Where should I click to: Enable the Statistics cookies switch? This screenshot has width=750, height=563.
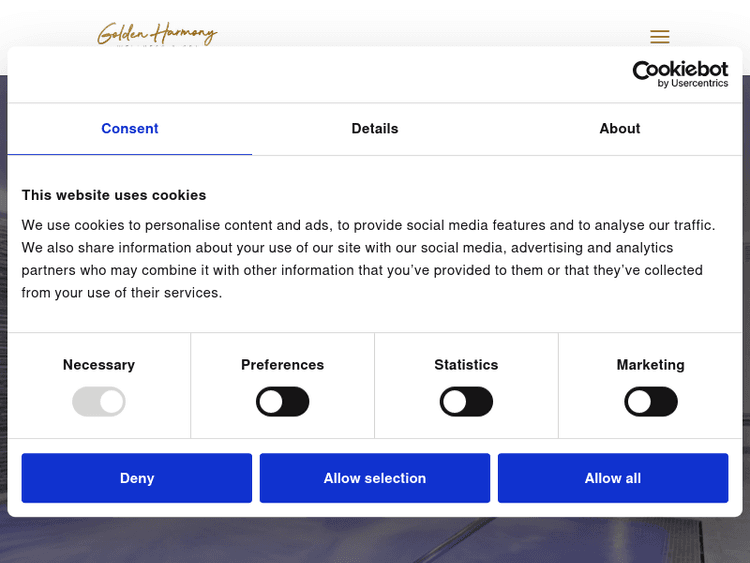click(x=466, y=401)
